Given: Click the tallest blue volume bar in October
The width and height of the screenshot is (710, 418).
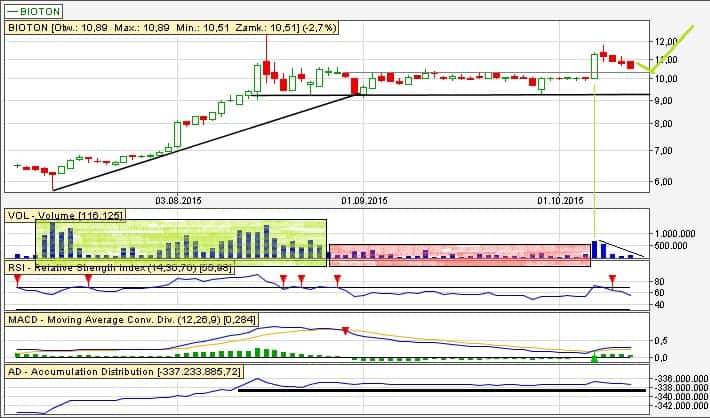Looking at the screenshot, I should click(594, 249).
